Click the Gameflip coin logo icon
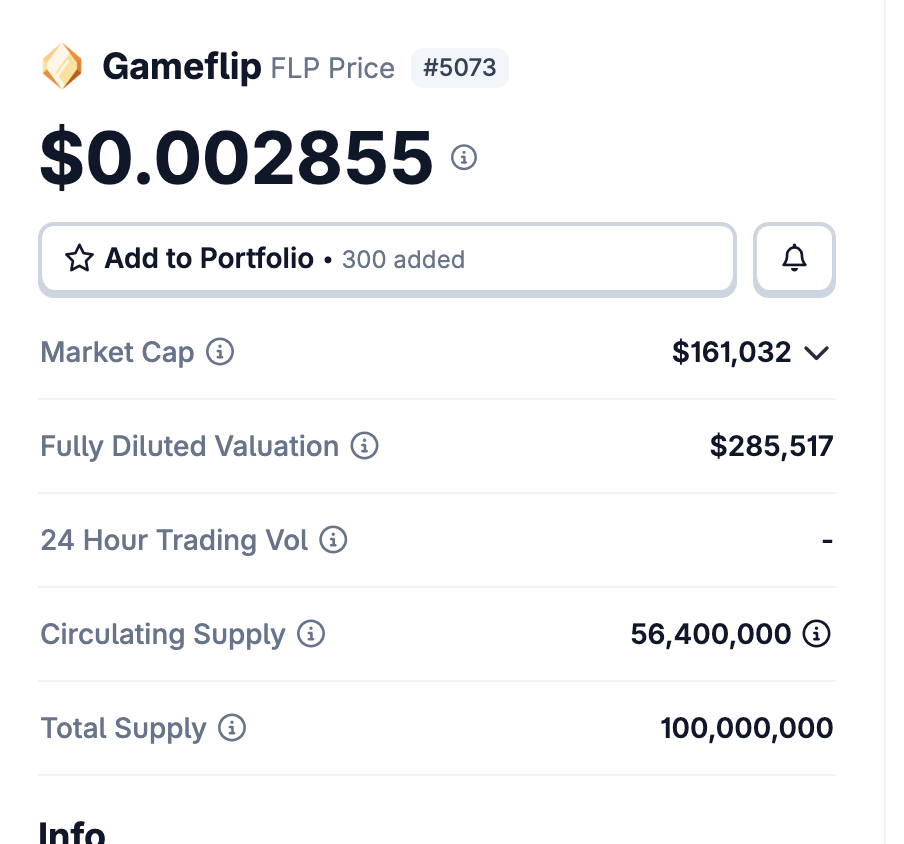This screenshot has height=844, width=904. [62, 67]
